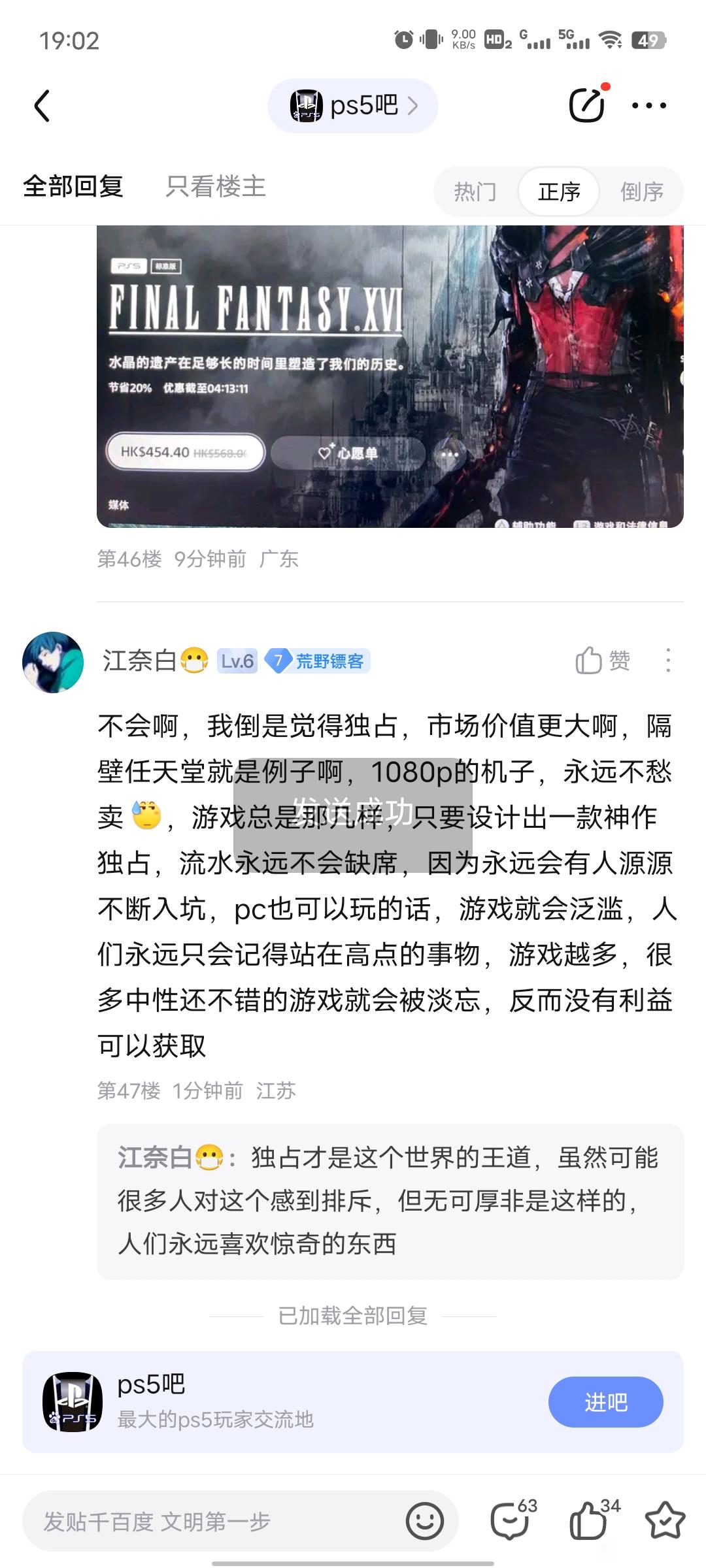Tap the back arrow icon
This screenshot has height=1568, width=706.
coord(42,106)
